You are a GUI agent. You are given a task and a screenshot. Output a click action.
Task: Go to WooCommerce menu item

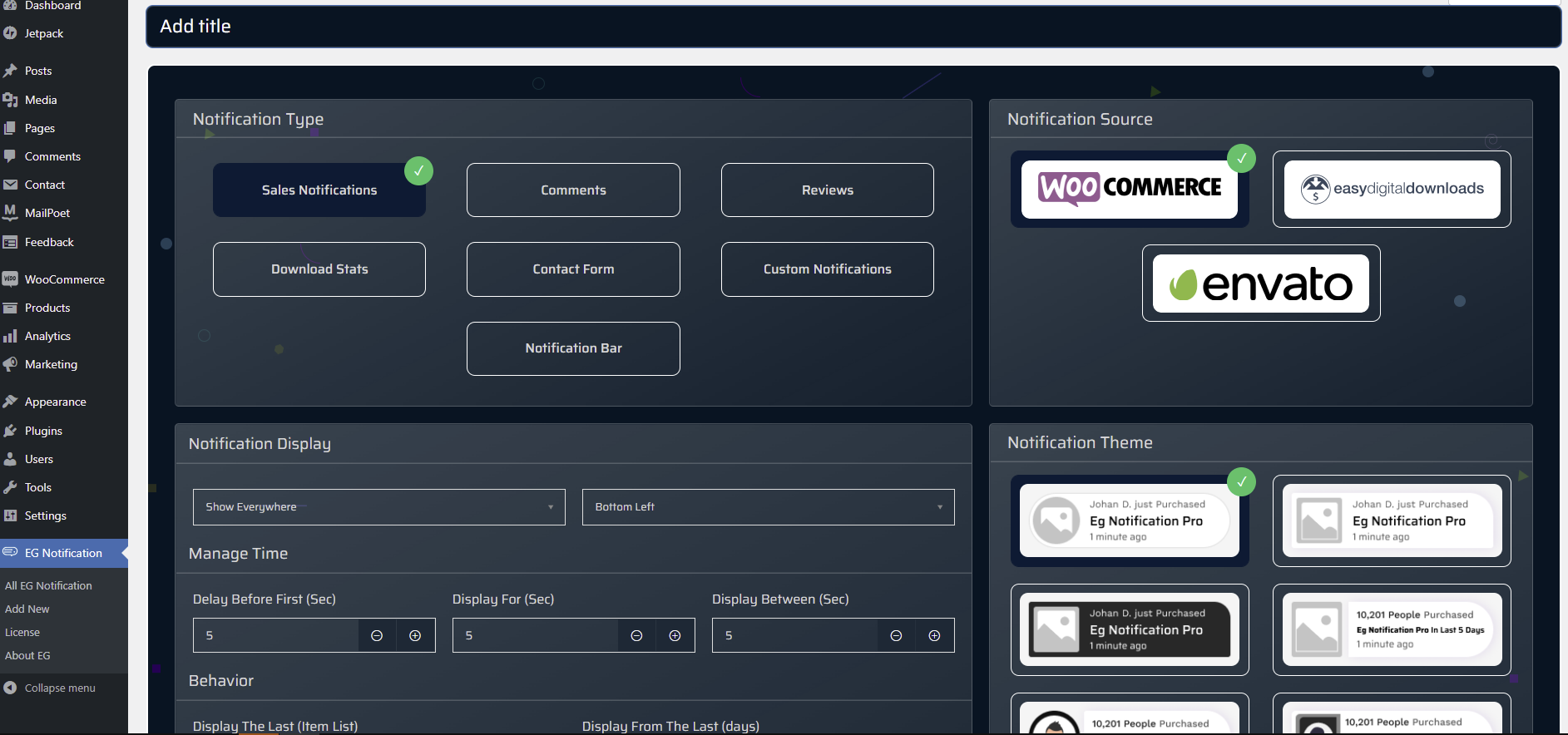[64, 279]
